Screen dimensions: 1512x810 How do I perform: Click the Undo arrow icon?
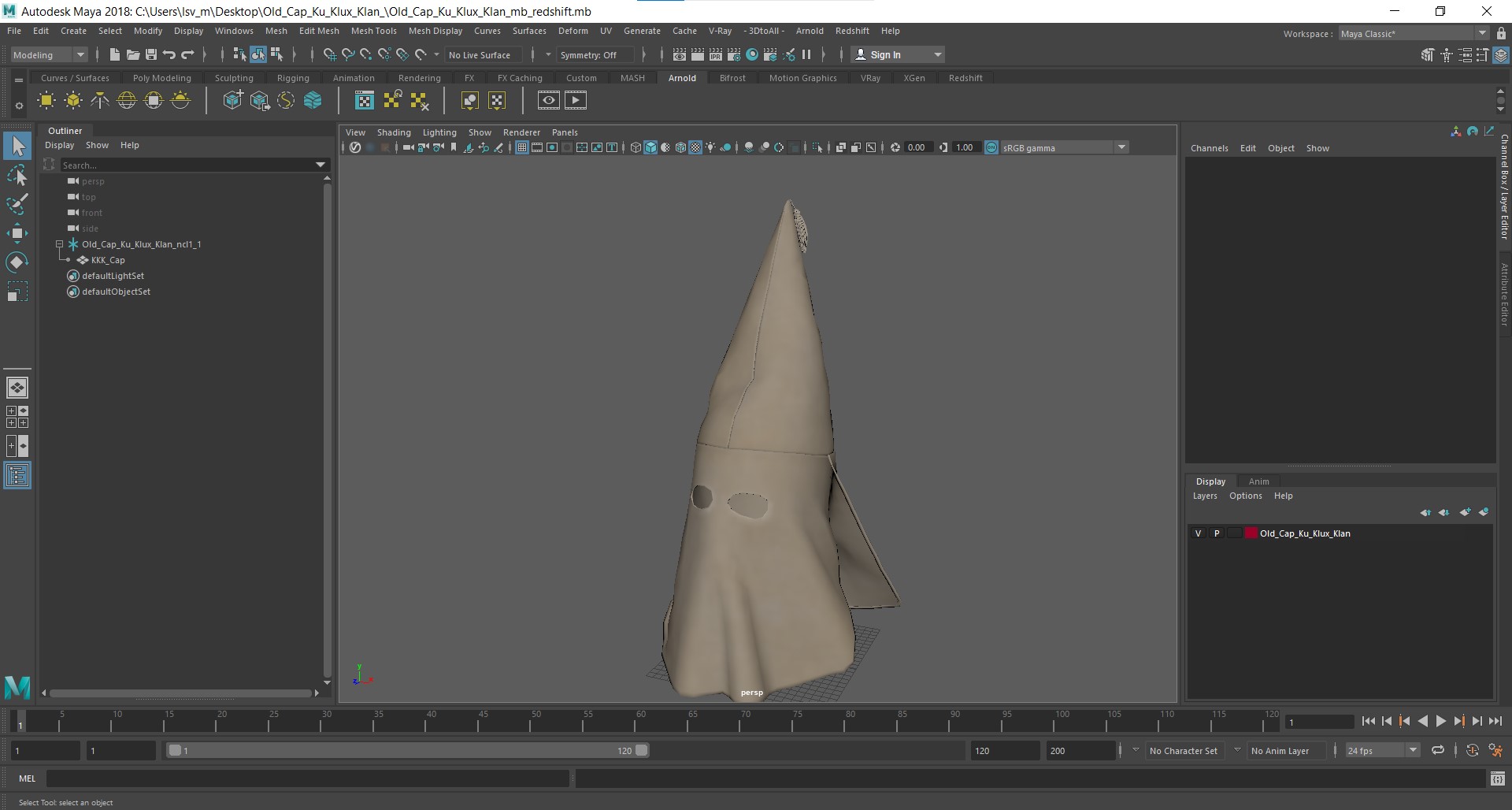[x=169, y=54]
